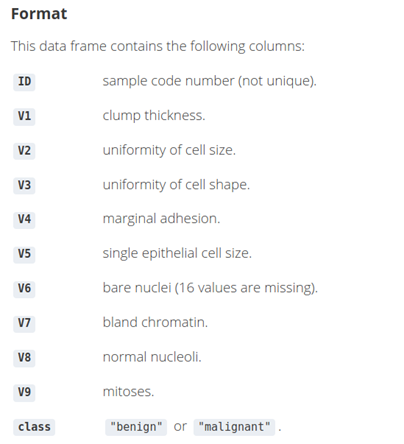The width and height of the screenshot is (404, 444).
Task: Click the class column code tag
Action: (34, 427)
